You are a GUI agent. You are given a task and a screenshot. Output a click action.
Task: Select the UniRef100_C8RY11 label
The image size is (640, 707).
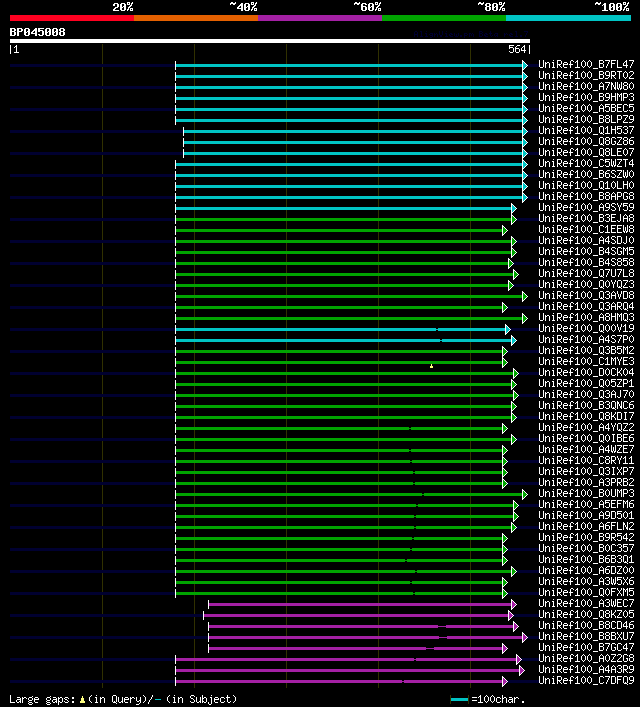(x=586, y=461)
